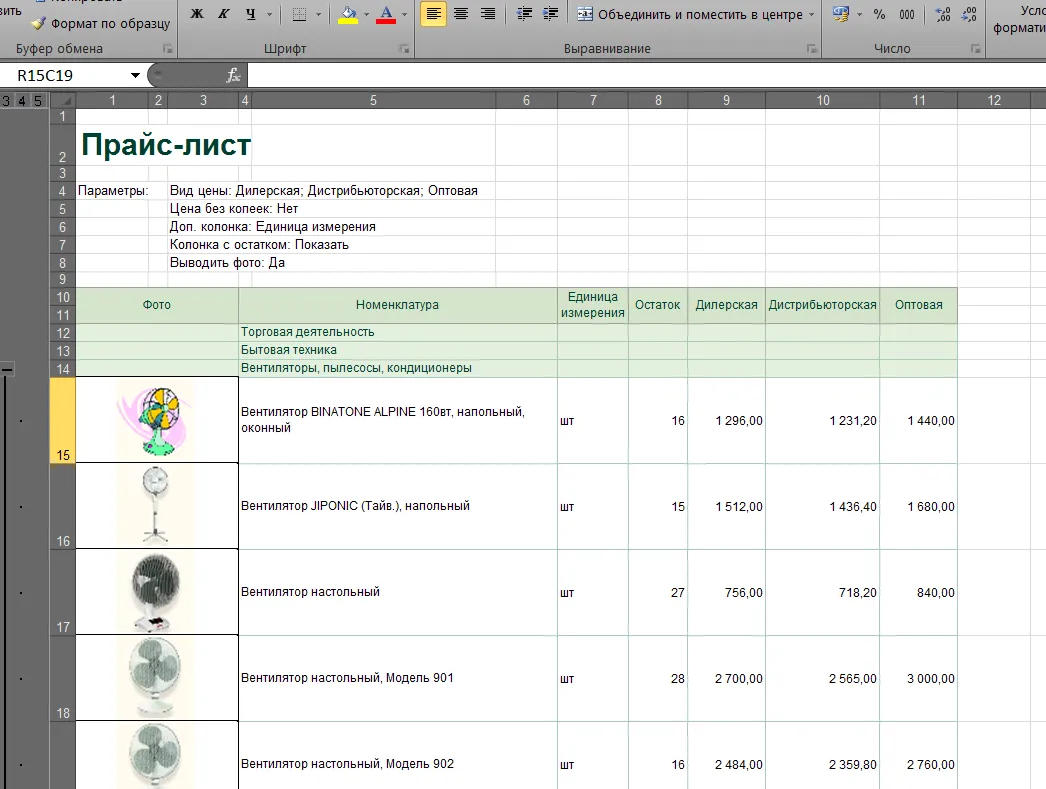Expand the Шрифт group dialog launcher
This screenshot has width=1046, height=789.
click(x=404, y=49)
